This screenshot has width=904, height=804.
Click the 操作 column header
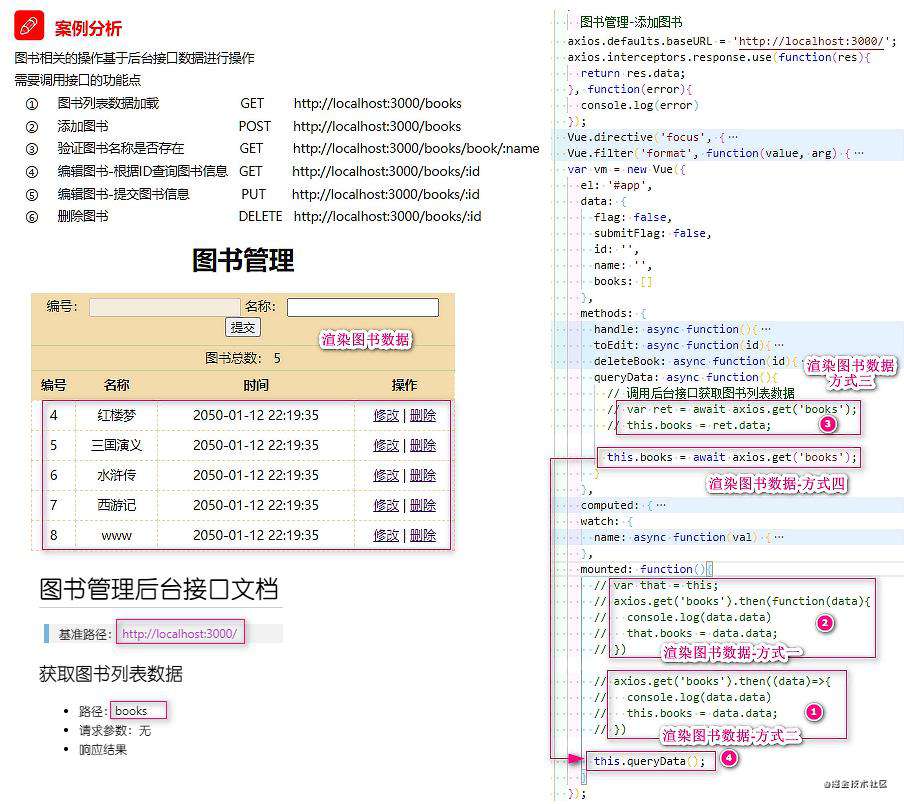(x=404, y=385)
